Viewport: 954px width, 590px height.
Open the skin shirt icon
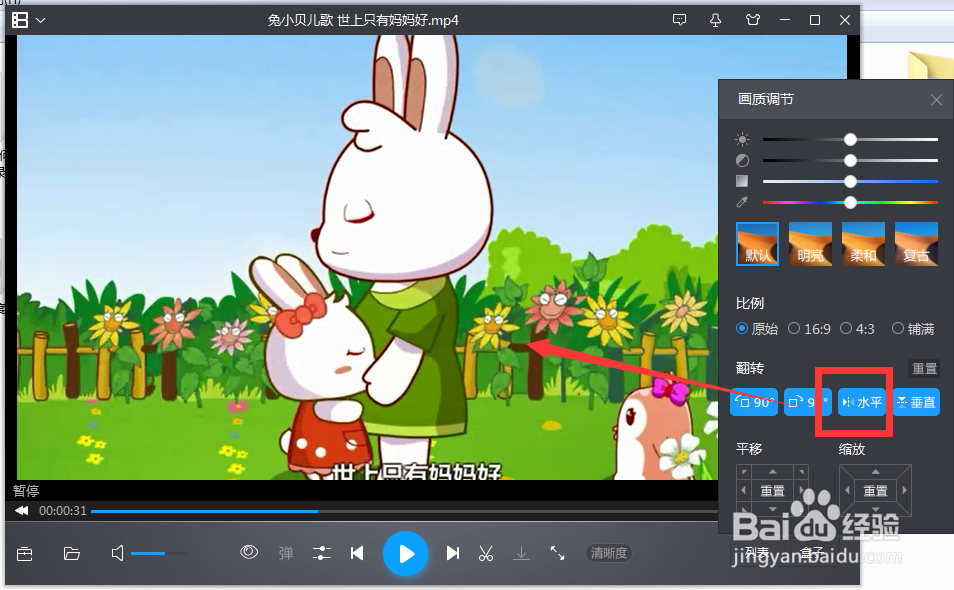753,20
